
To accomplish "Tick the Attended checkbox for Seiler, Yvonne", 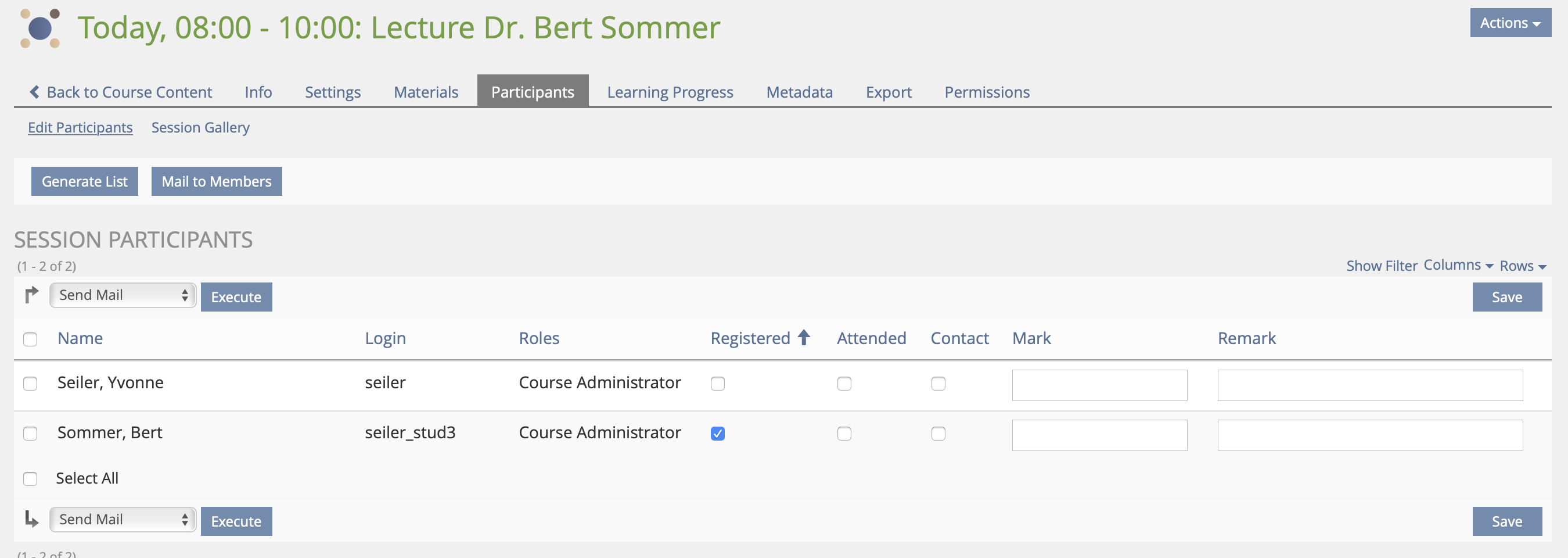I will [x=844, y=384].
